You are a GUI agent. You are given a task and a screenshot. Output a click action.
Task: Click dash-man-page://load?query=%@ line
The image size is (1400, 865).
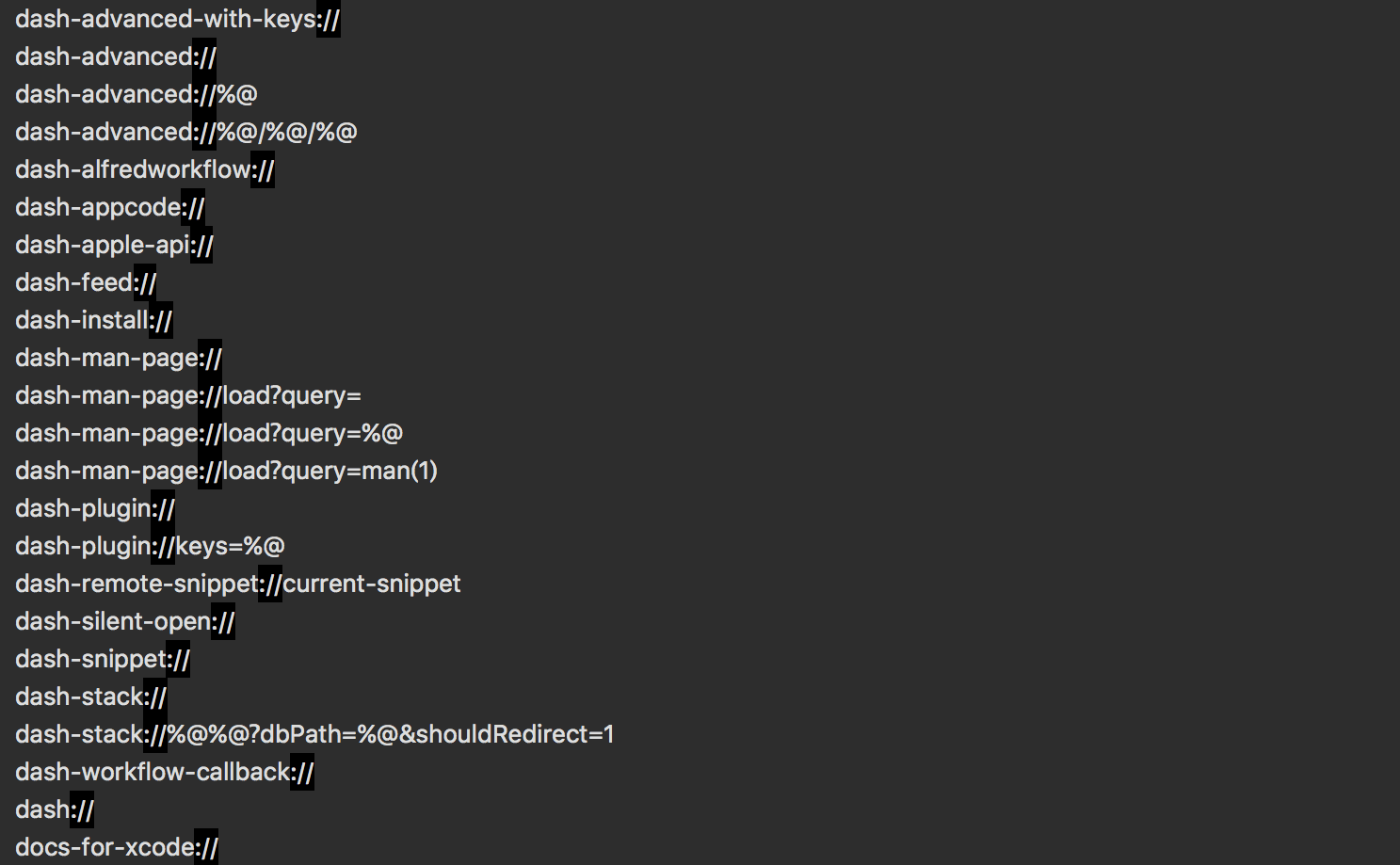point(209,433)
